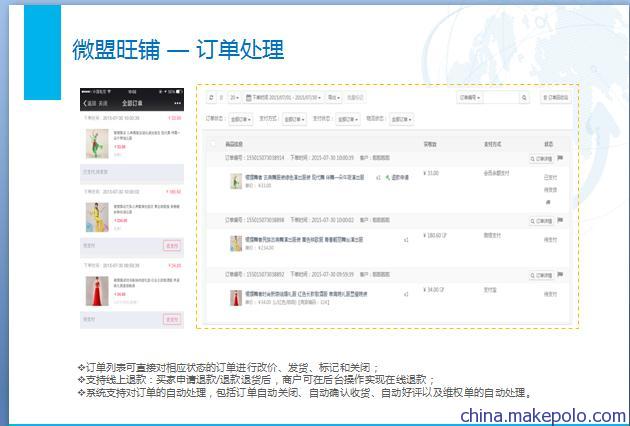Tap the red dress image in phone list
The height and width of the screenshot is (426, 630).
97,291
